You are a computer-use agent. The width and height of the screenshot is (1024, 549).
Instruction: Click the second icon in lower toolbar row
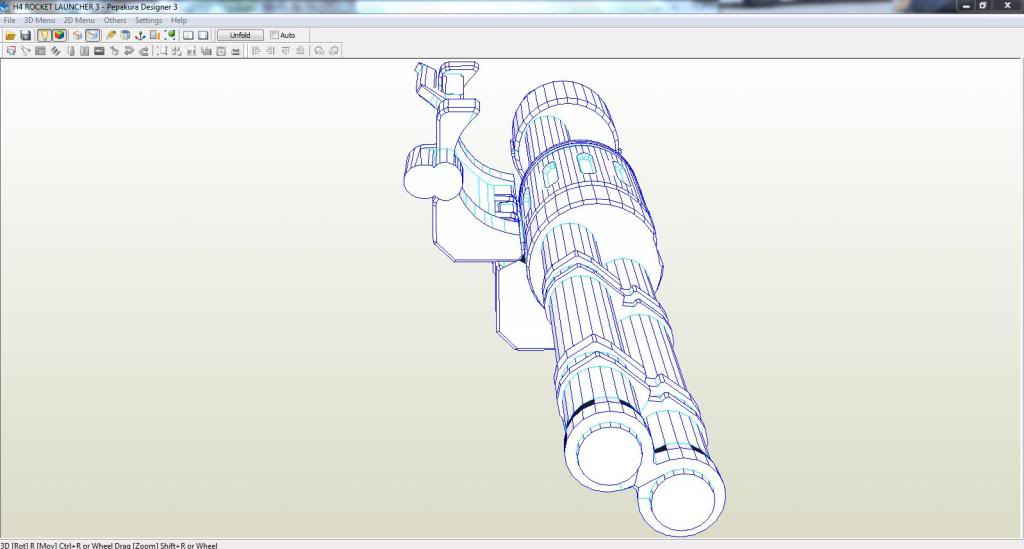(x=25, y=51)
